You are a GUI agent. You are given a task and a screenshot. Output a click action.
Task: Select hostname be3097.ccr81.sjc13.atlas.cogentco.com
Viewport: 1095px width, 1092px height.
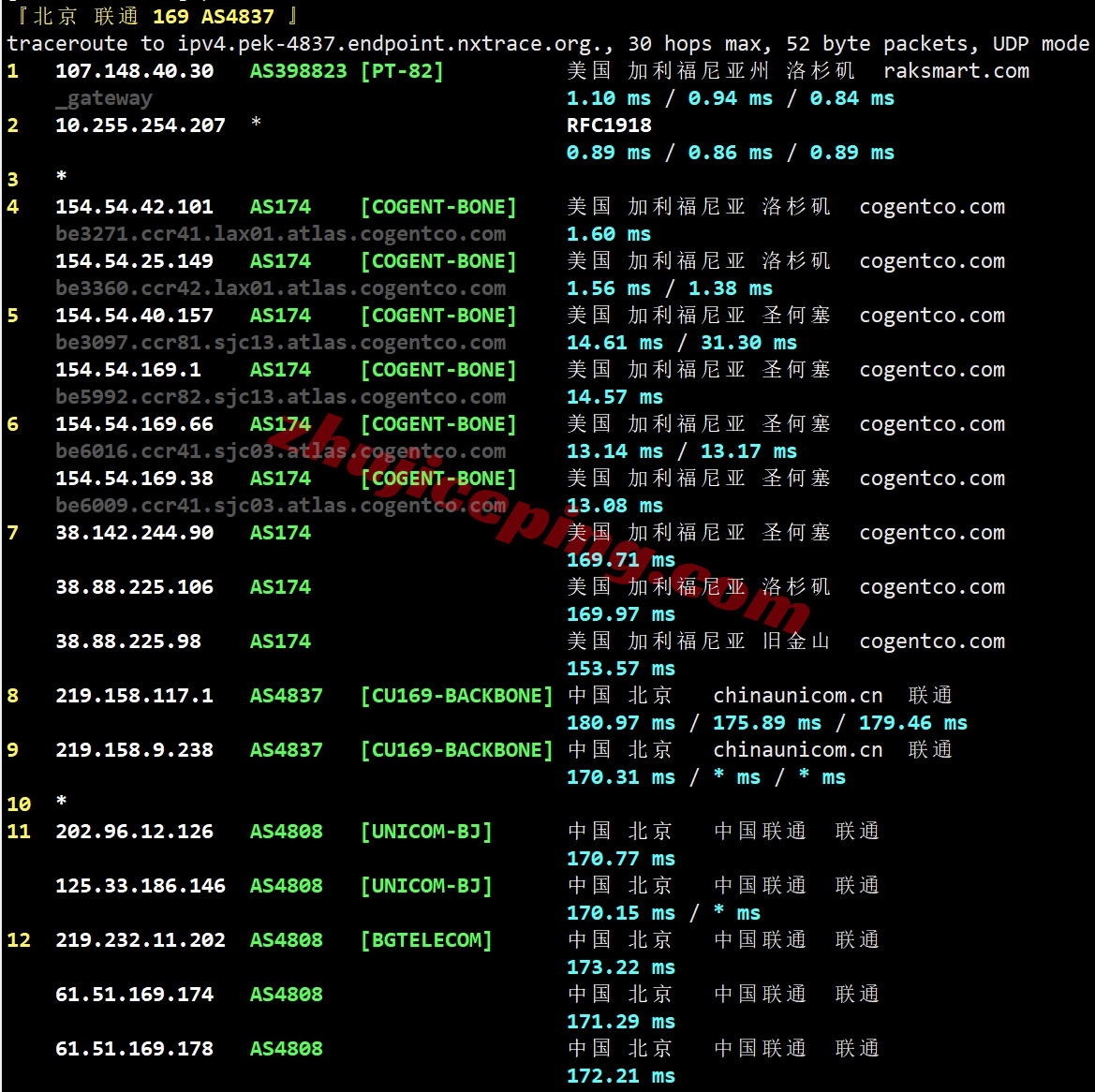[281, 343]
